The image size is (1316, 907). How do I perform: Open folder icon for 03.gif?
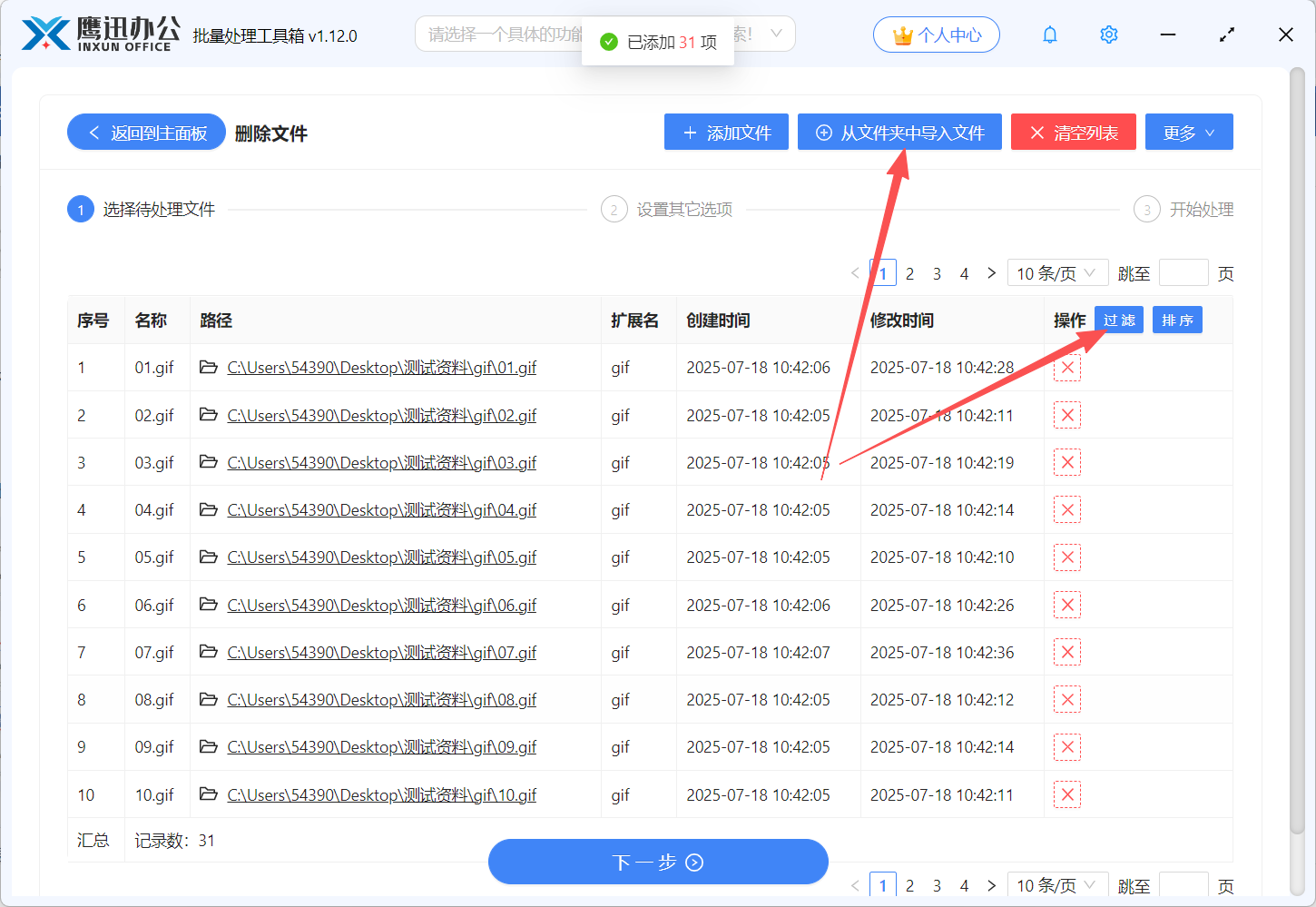(209, 461)
